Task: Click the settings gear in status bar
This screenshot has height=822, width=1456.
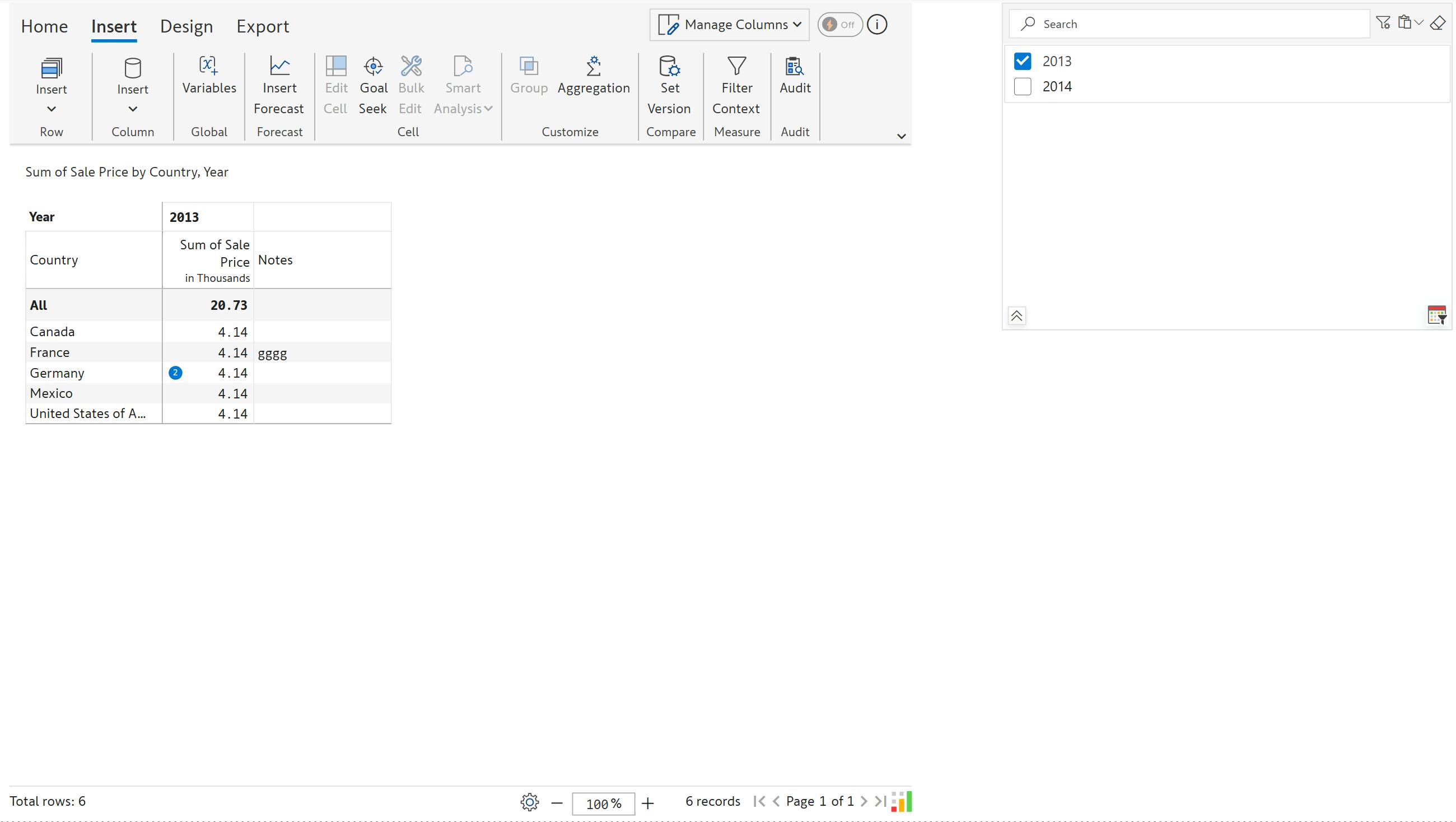Action: pos(530,802)
